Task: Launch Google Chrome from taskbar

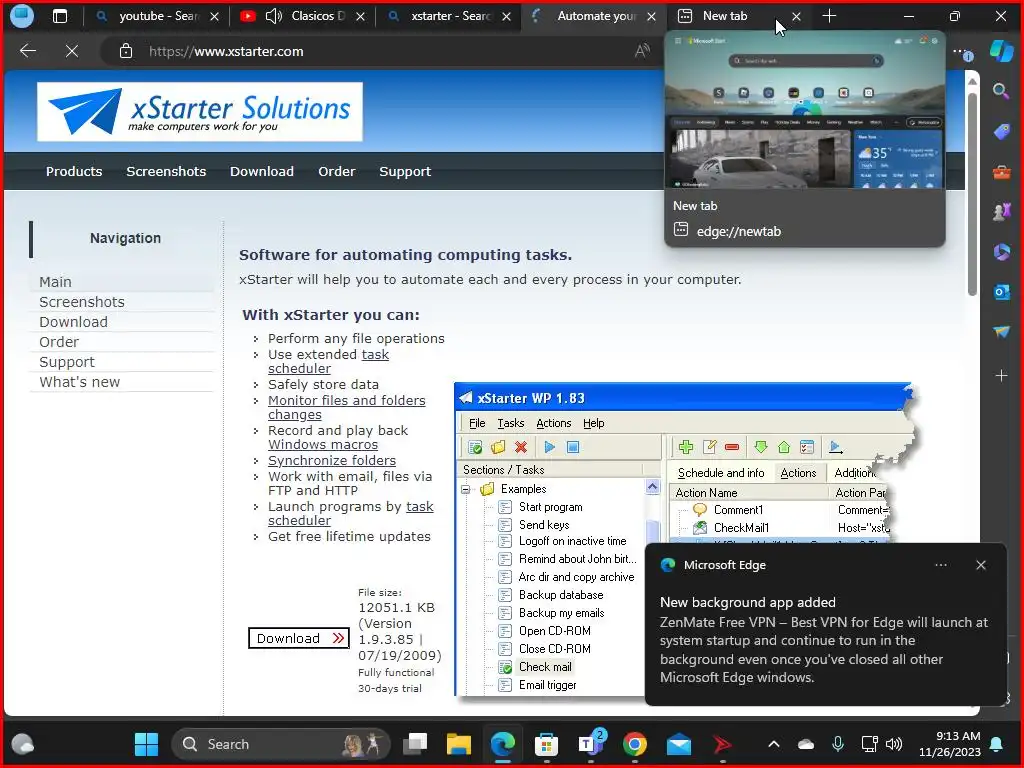Action: tap(634, 744)
